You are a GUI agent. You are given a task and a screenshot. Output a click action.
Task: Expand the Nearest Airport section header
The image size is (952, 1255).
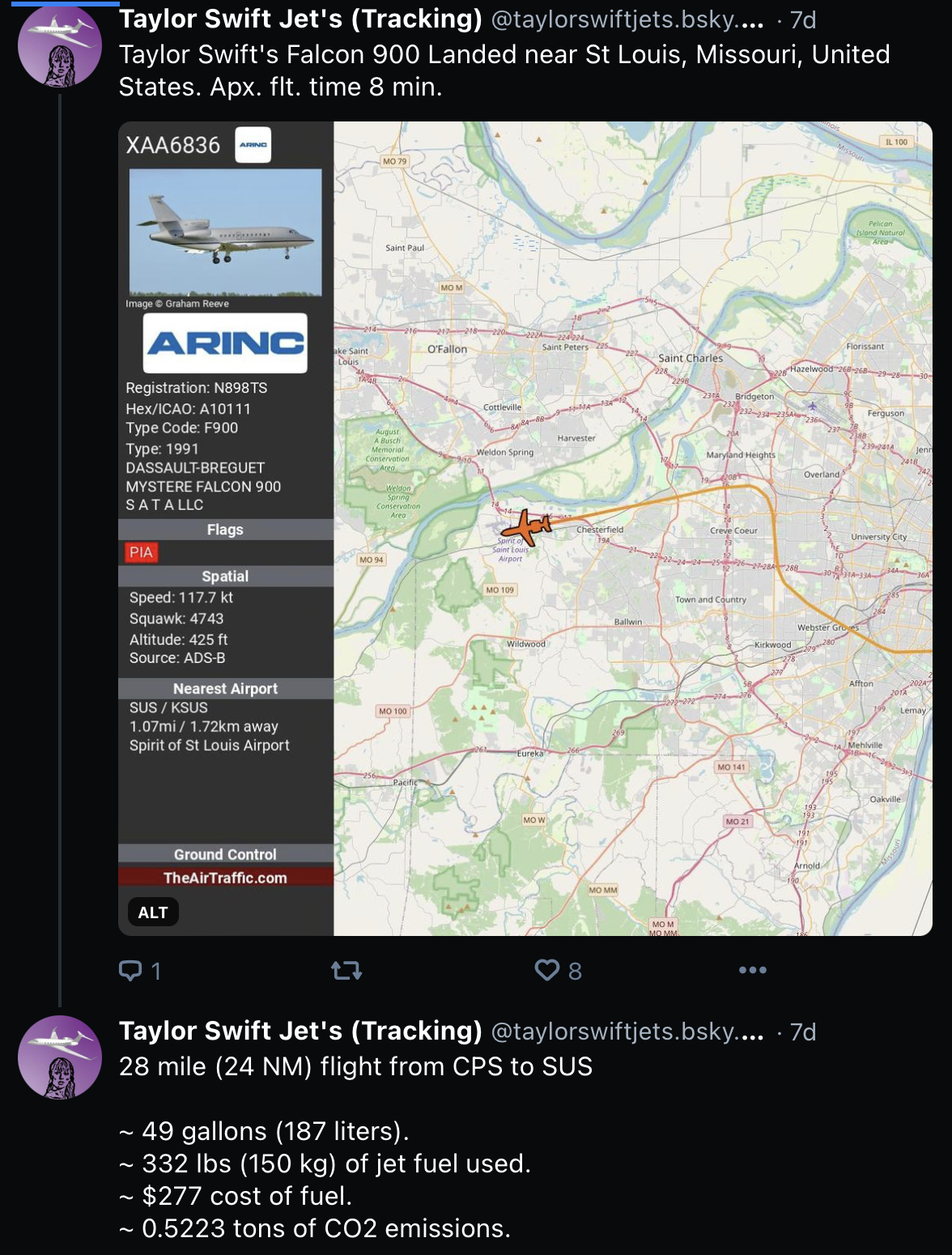click(225, 688)
